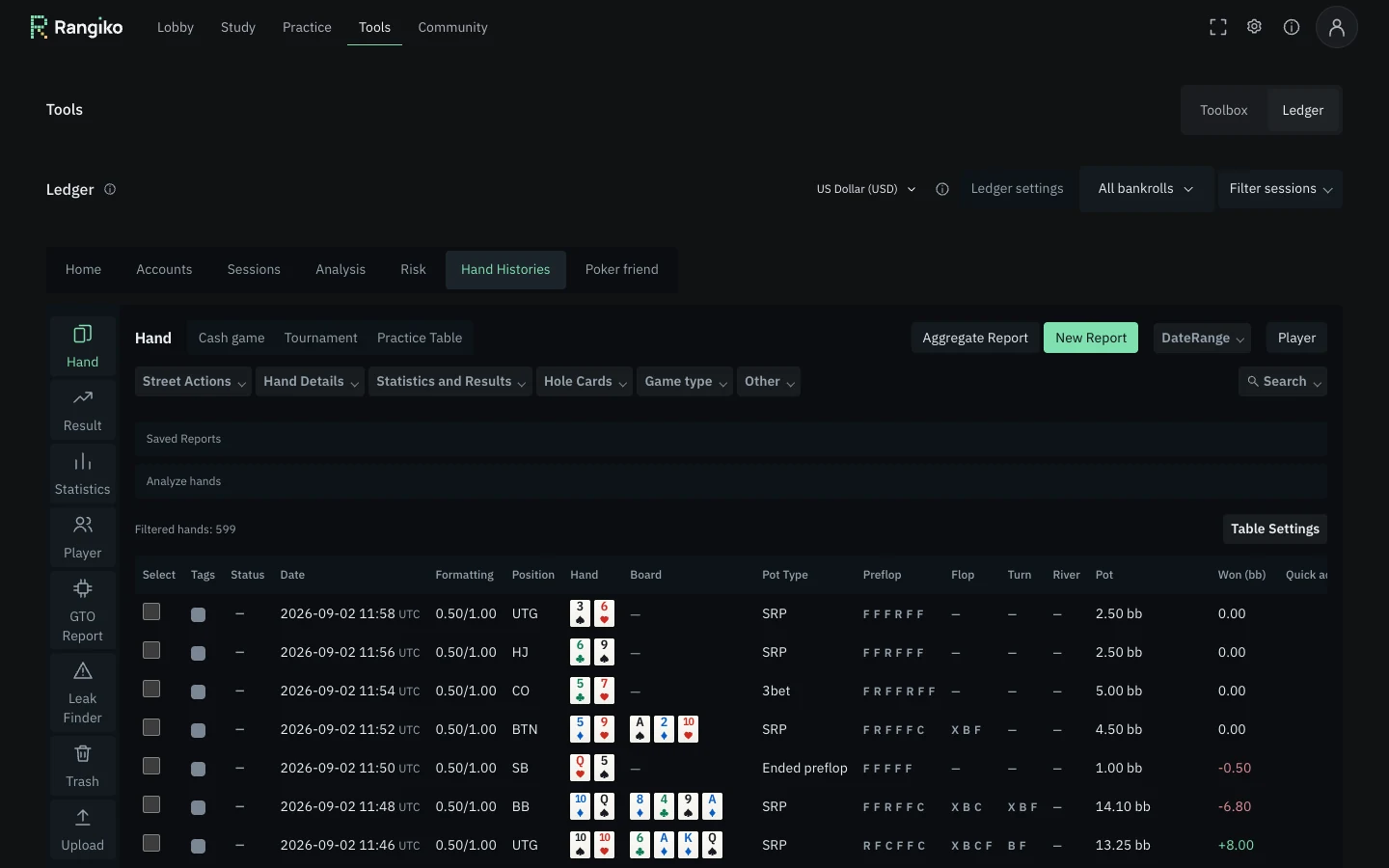Expand the Hand Details filter dropdown

click(311, 382)
